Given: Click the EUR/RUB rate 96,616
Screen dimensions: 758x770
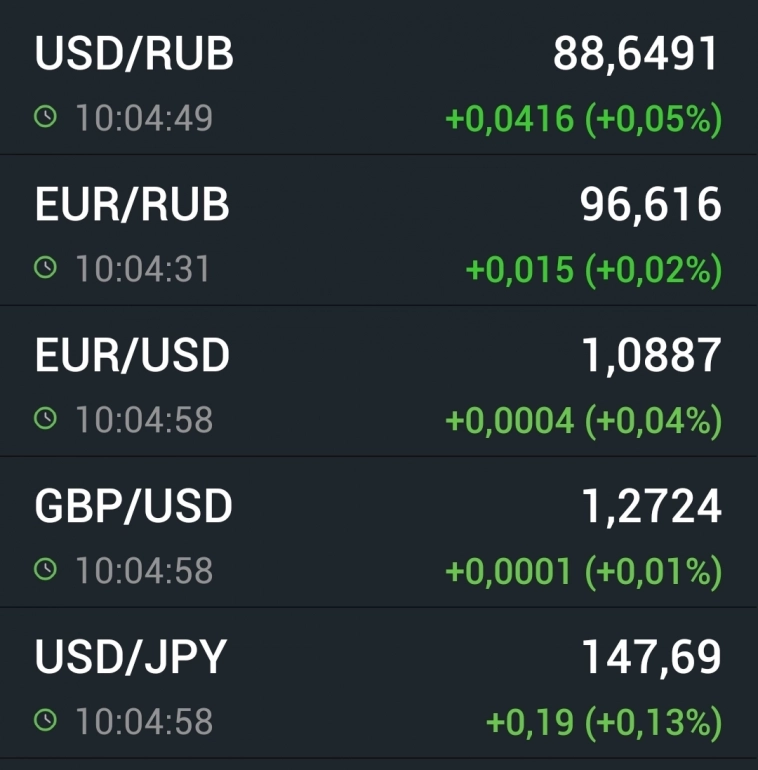Looking at the screenshot, I should pyautogui.click(x=650, y=204).
